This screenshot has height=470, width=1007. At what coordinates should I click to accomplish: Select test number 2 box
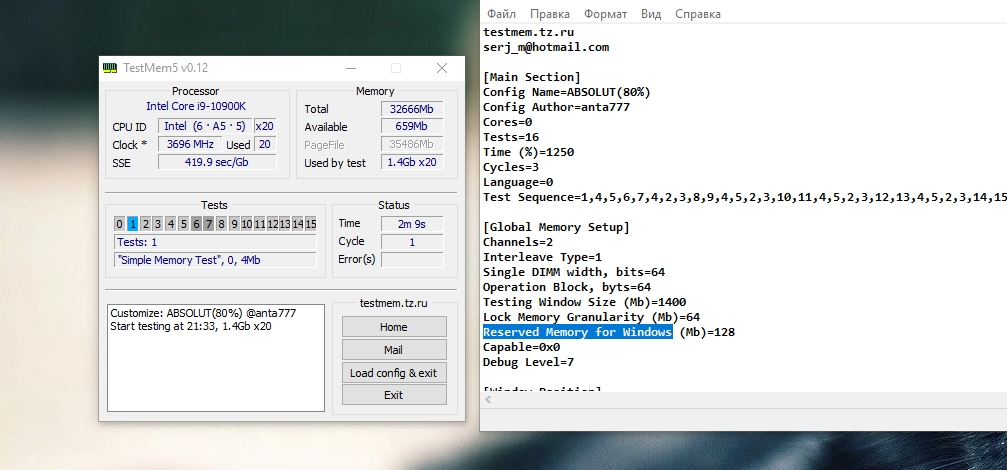point(145,223)
